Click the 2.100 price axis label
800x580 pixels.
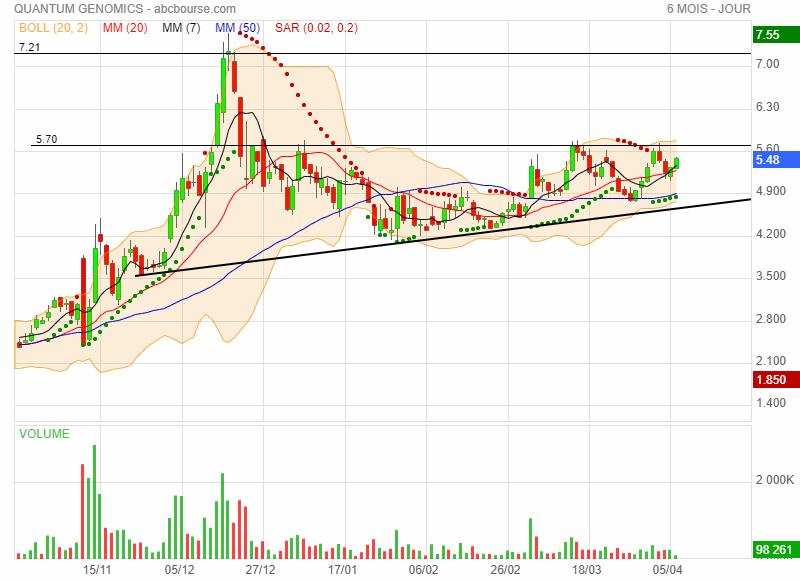pyautogui.click(x=771, y=361)
